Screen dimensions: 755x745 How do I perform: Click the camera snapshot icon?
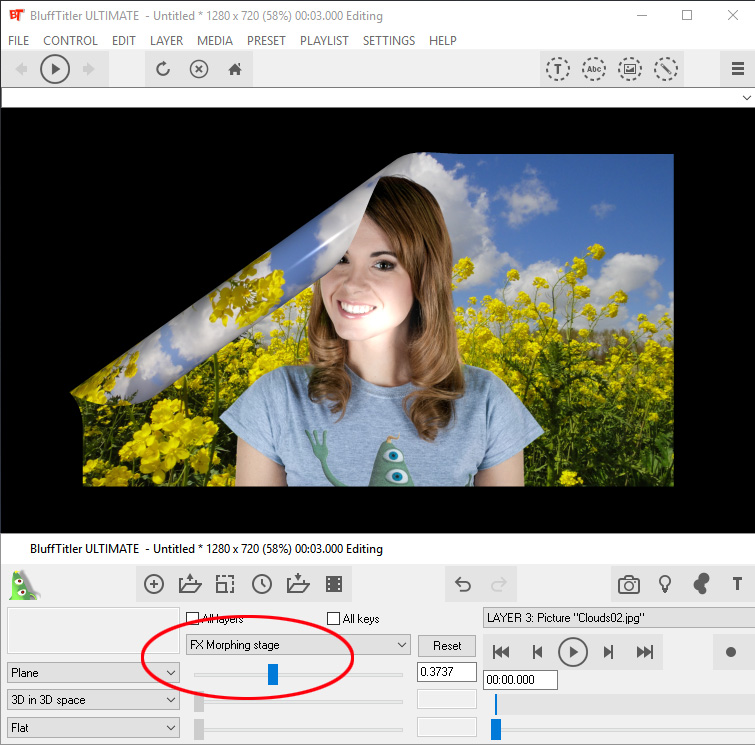pos(628,584)
